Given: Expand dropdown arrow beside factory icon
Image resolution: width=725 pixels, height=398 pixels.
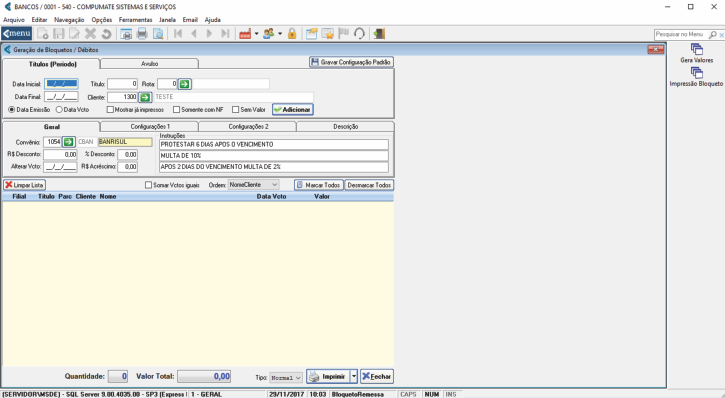Looking at the screenshot, I should pos(256,33).
